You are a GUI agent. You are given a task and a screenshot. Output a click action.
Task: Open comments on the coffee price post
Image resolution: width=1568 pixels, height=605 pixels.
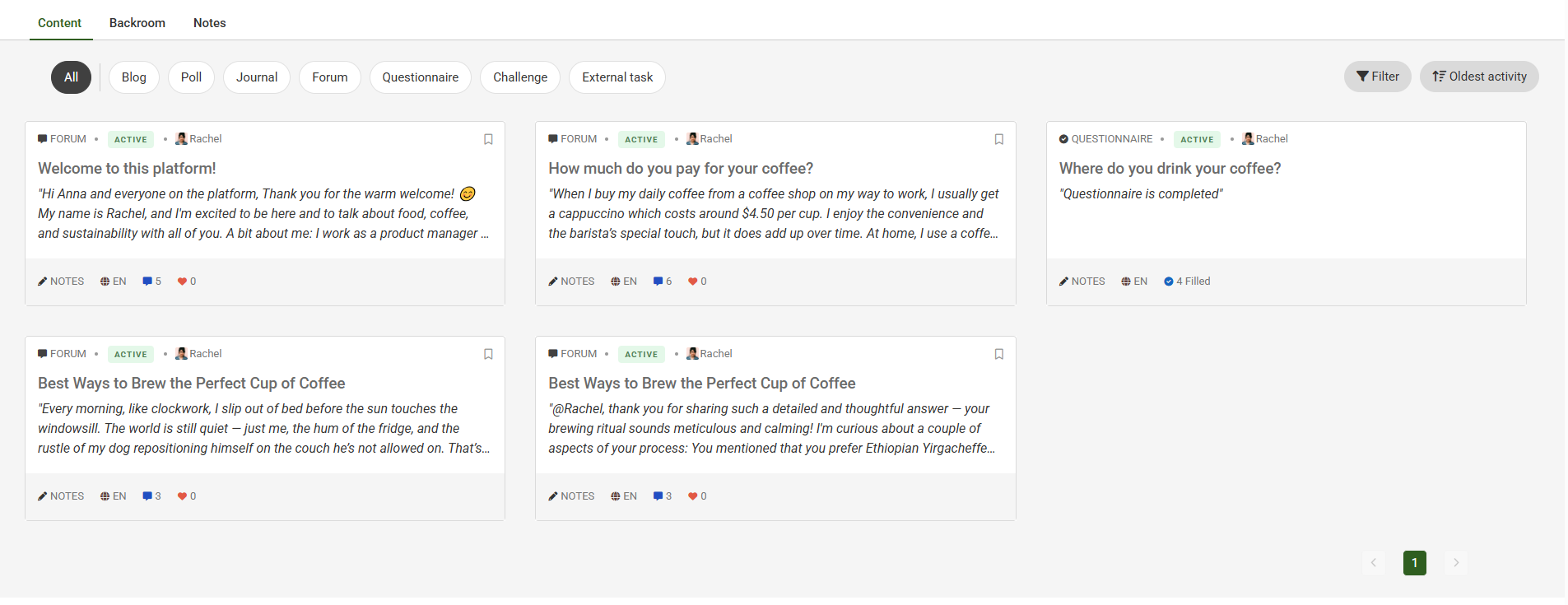click(x=658, y=282)
